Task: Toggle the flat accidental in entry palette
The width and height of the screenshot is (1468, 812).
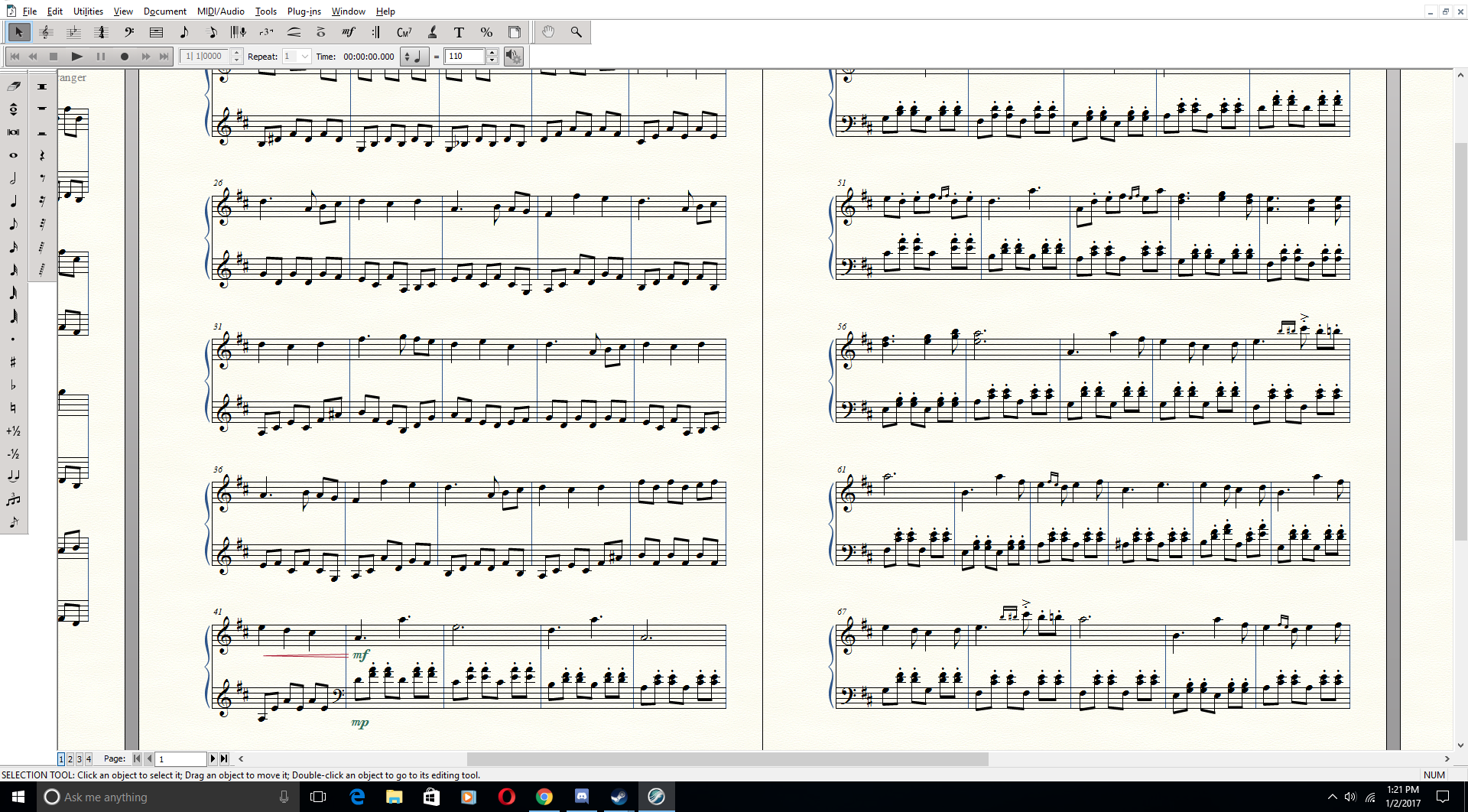Action: point(14,385)
